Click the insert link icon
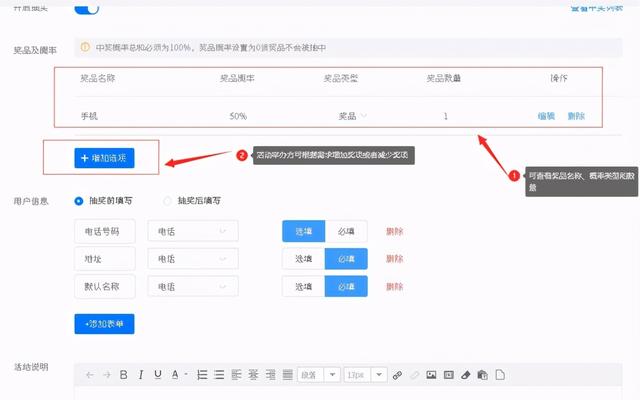Screen dimensions: 640x400 (x=397, y=375)
